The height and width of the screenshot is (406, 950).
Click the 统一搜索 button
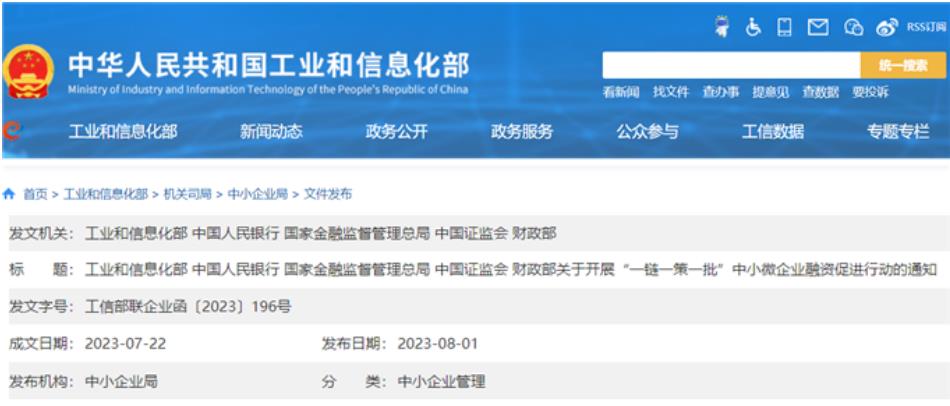[903, 65]
